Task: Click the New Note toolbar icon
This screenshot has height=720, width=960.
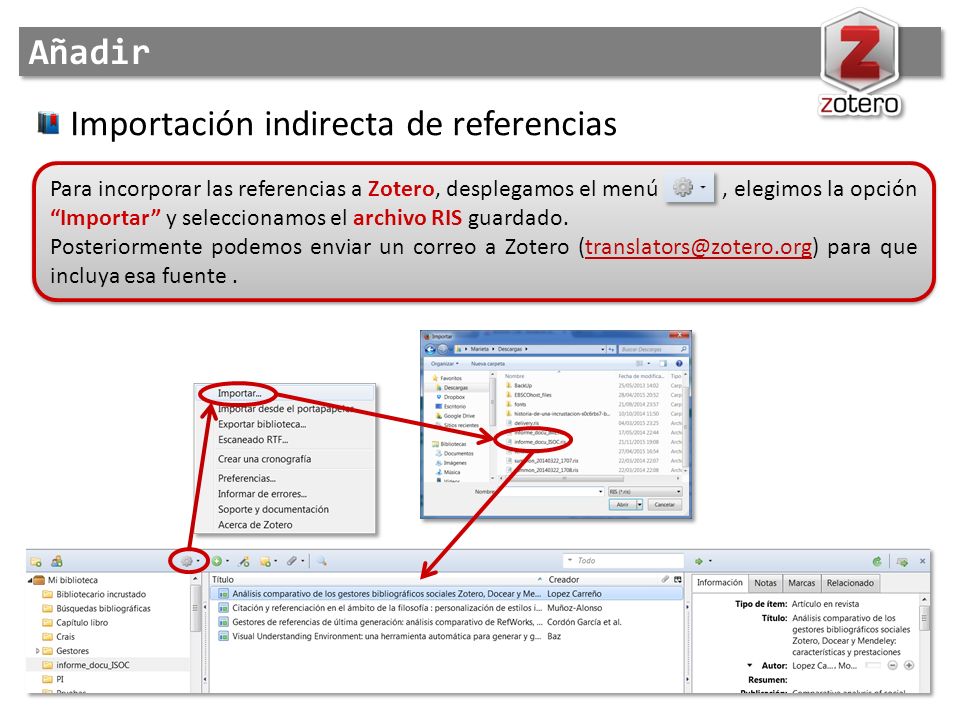Action: pos(266,561)
